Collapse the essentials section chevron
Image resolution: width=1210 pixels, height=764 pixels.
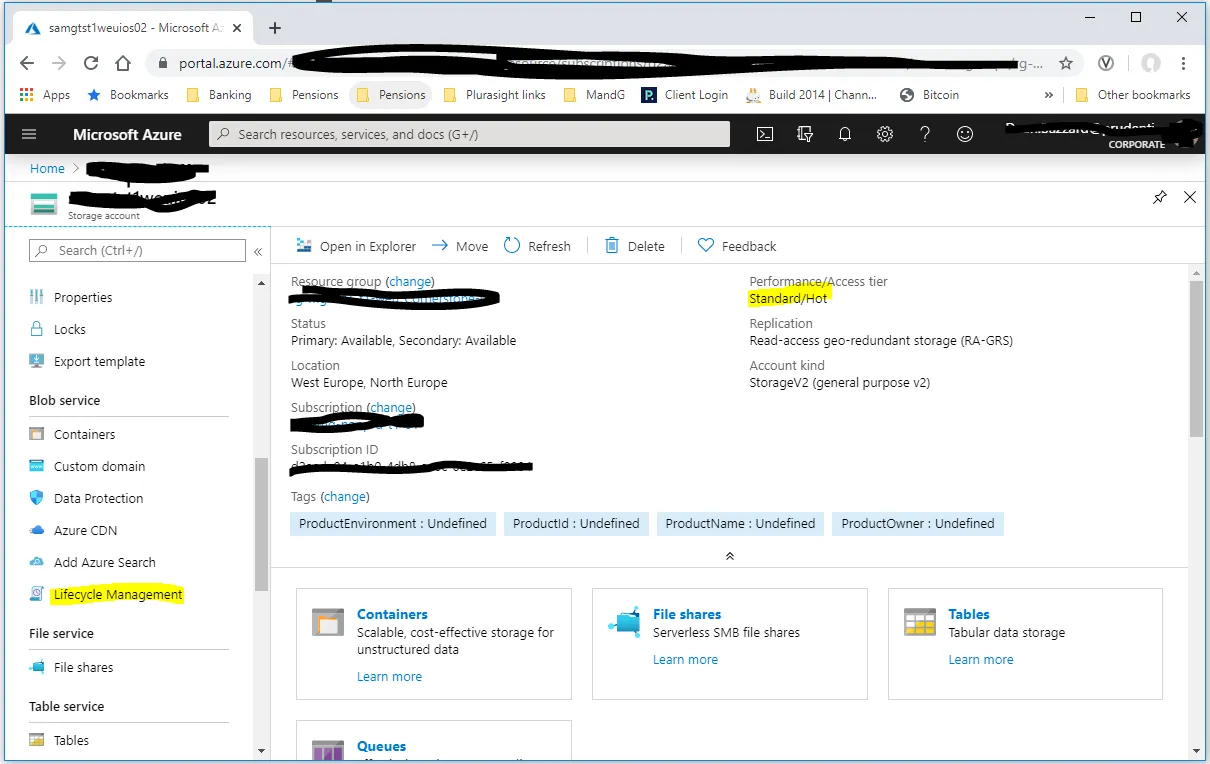(x=730, y=555)
